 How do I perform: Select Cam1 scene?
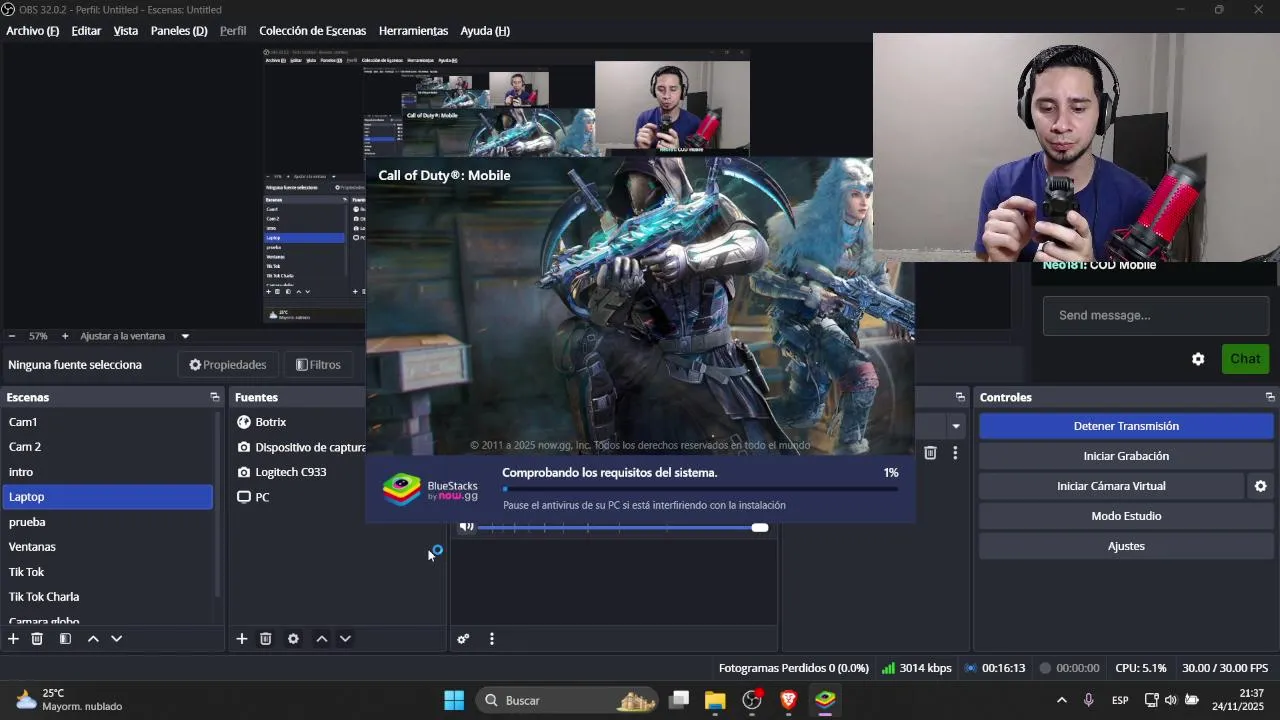[108, 422]
